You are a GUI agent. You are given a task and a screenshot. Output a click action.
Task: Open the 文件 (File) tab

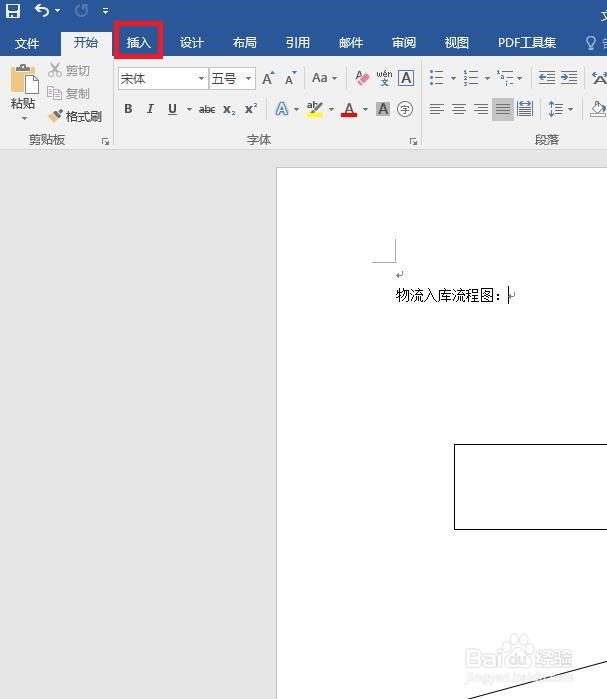pyautogui.click(x=27, y=43)
